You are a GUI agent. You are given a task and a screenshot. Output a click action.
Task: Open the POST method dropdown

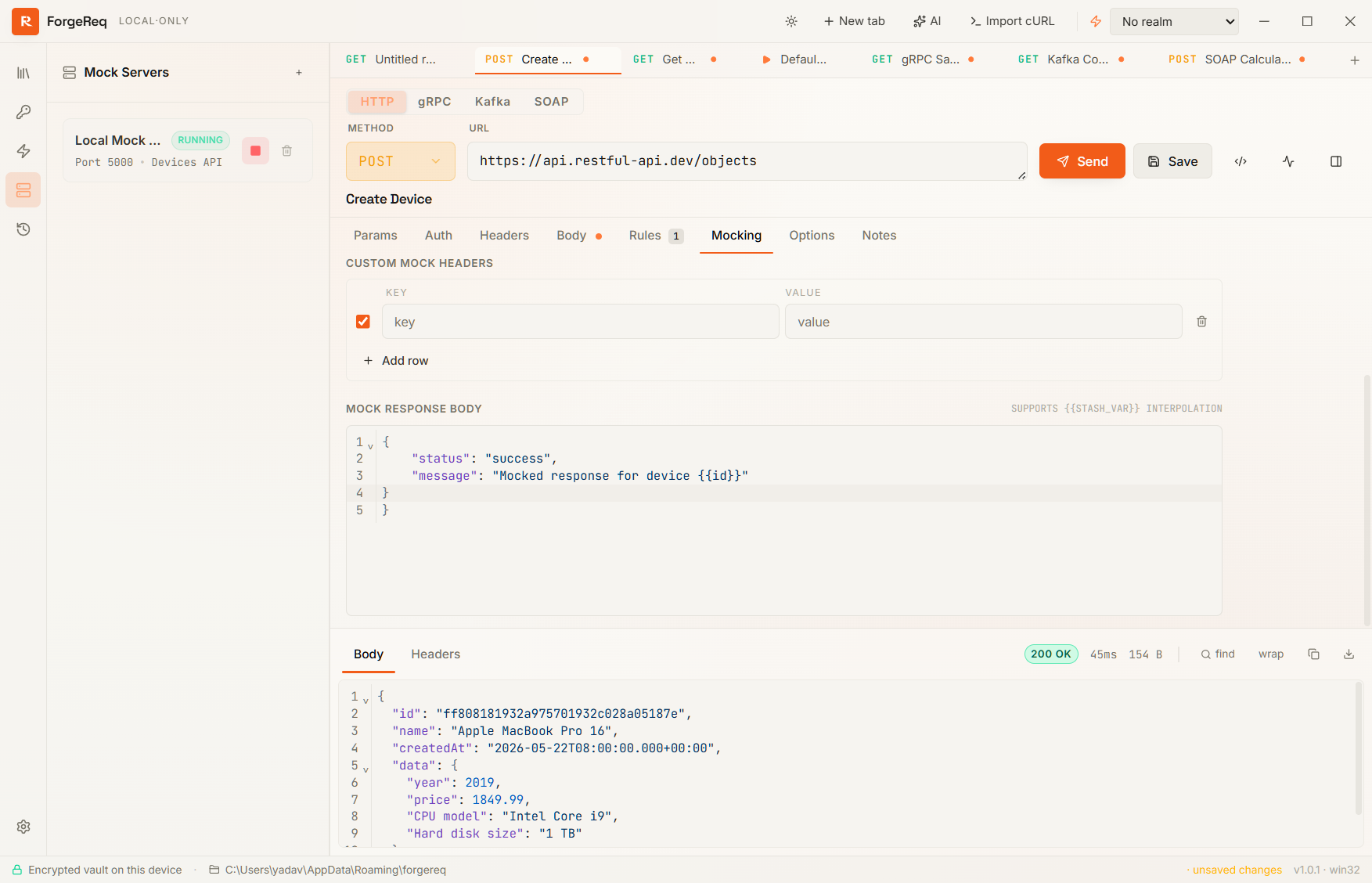[401, 161]
